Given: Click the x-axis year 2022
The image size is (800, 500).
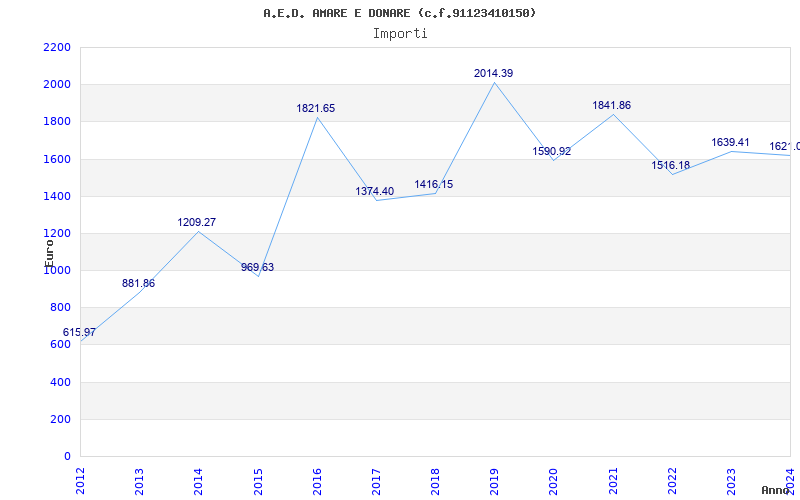Looking at the screenshot, I should (672, 481).
